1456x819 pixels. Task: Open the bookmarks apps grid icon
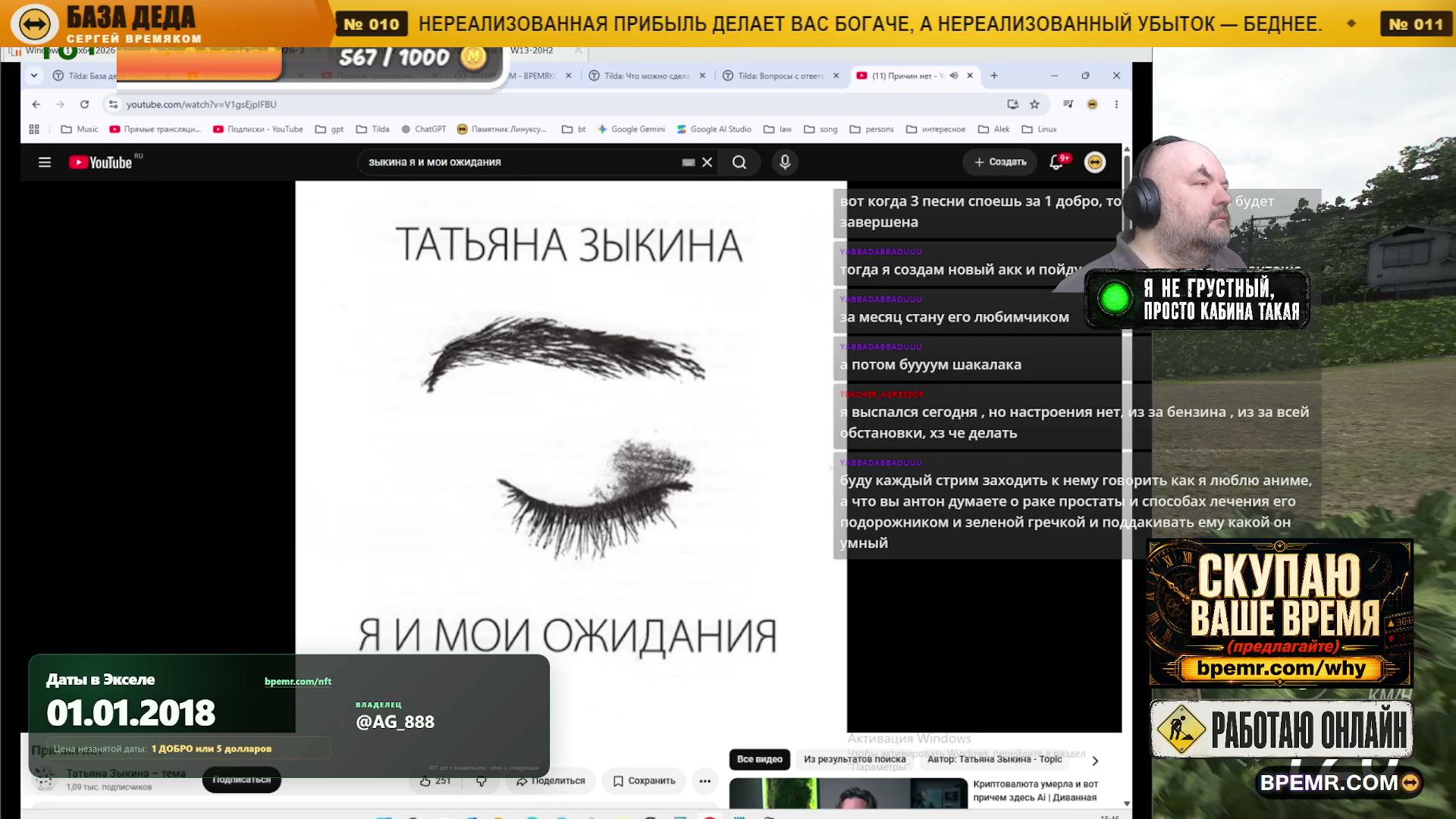[34, 130]
